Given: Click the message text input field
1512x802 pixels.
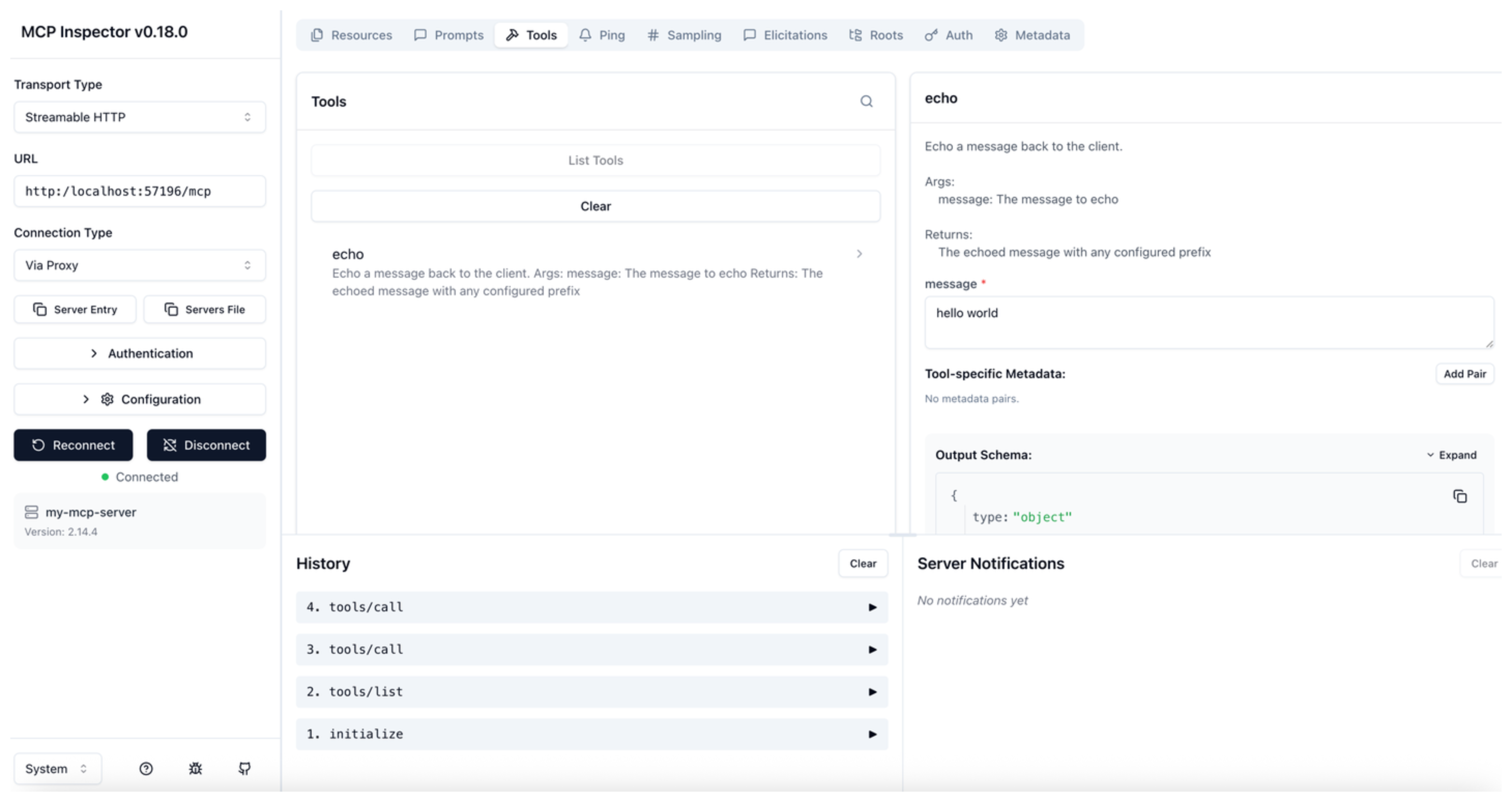Looking at the screenshot, I should [1208, 322].
